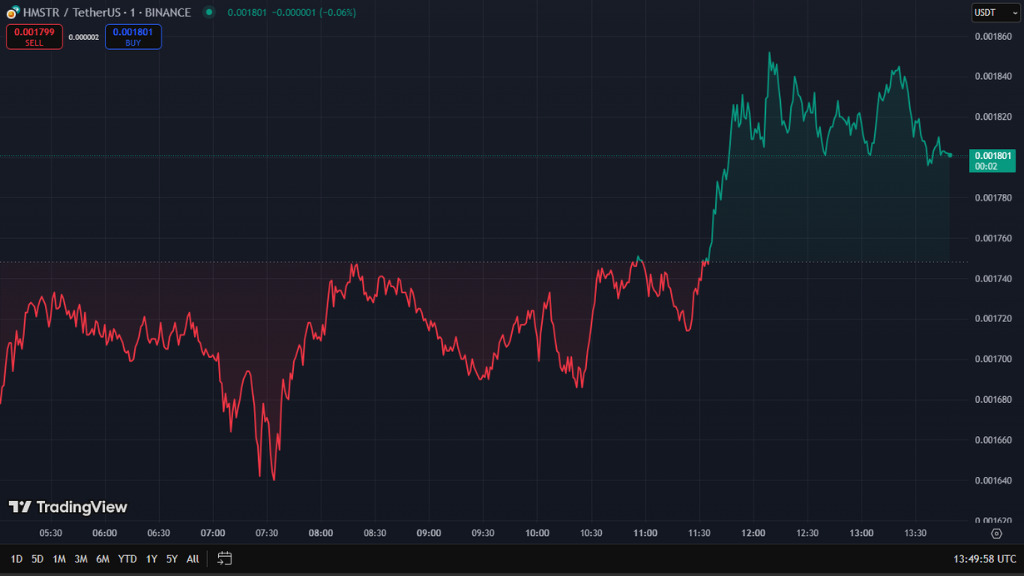Select the 6M time range
Viewport: 1024px width, 576px height.
tap(103, 558)
